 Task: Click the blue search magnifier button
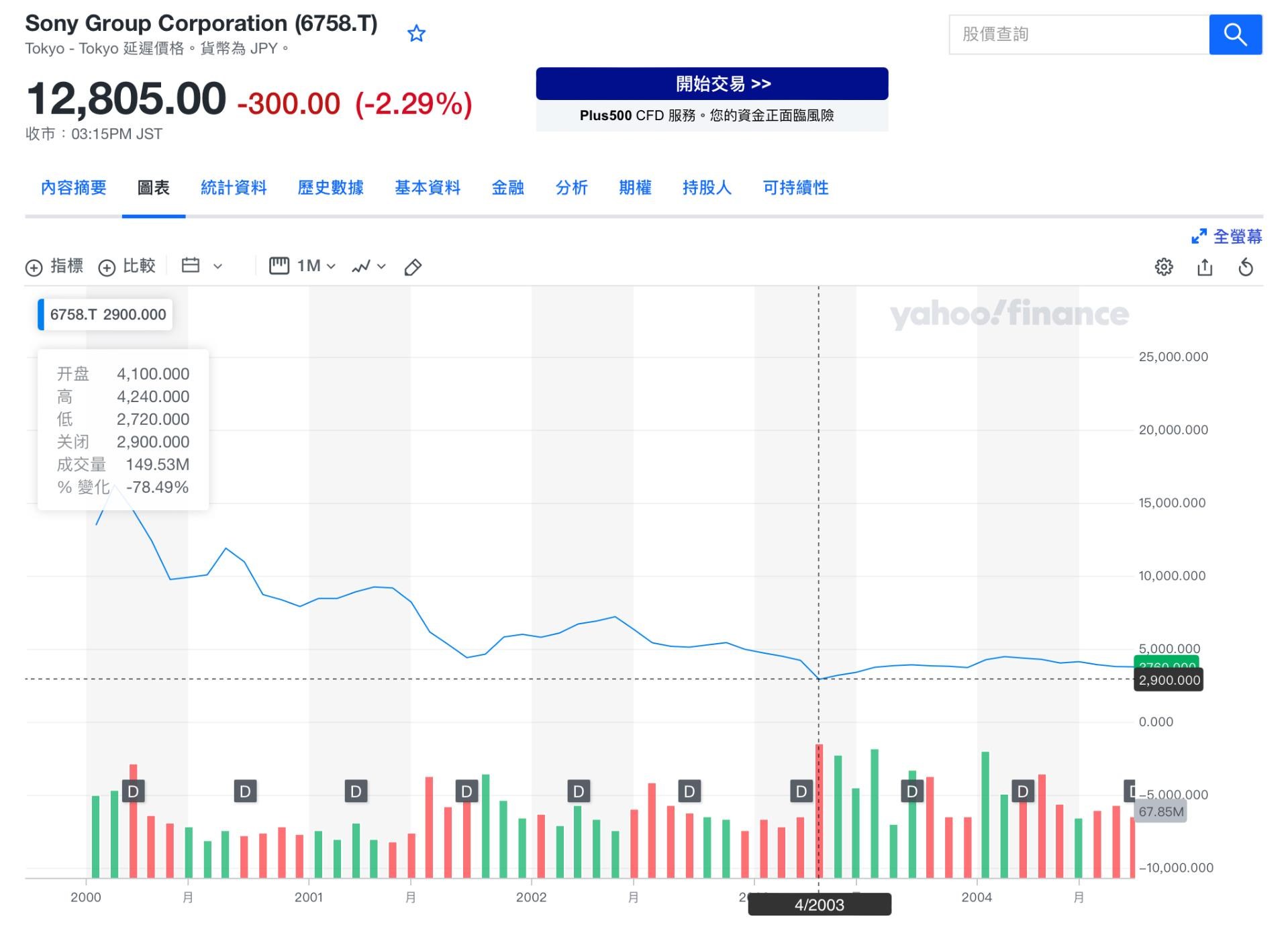1235,34
